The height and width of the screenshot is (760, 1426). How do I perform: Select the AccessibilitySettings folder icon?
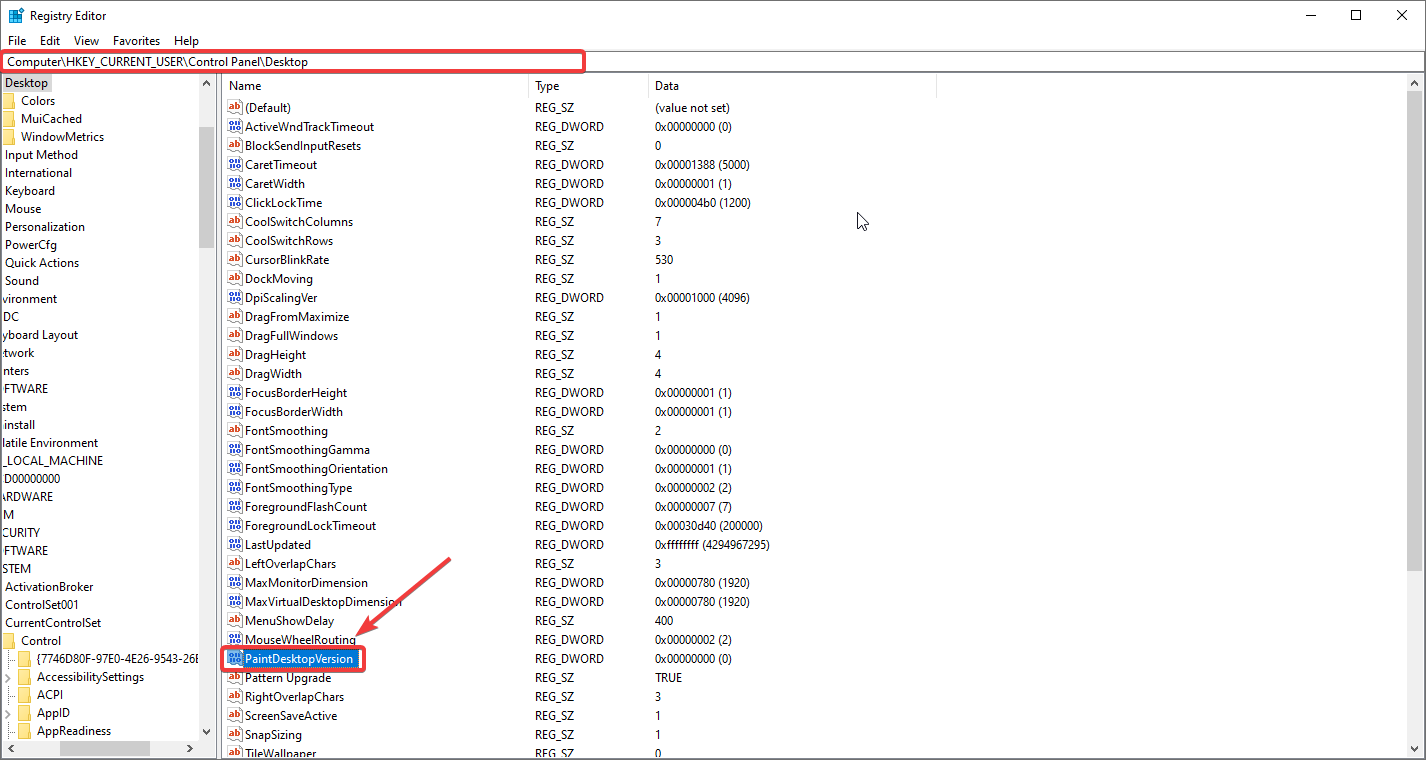point(25,677)
